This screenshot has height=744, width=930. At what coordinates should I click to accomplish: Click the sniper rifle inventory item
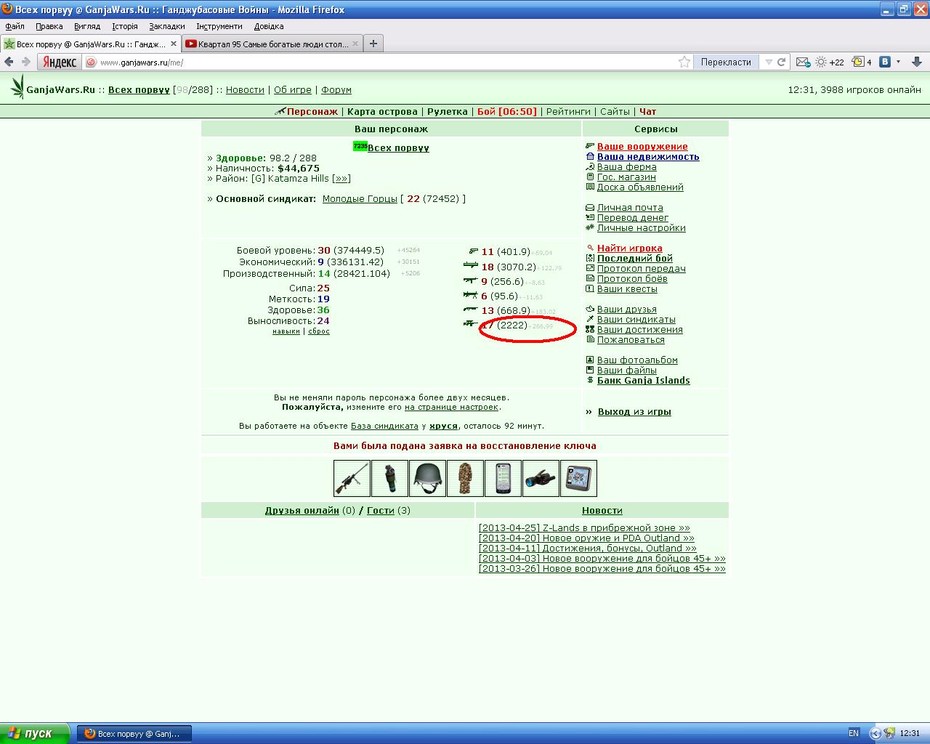coord(352,478)
